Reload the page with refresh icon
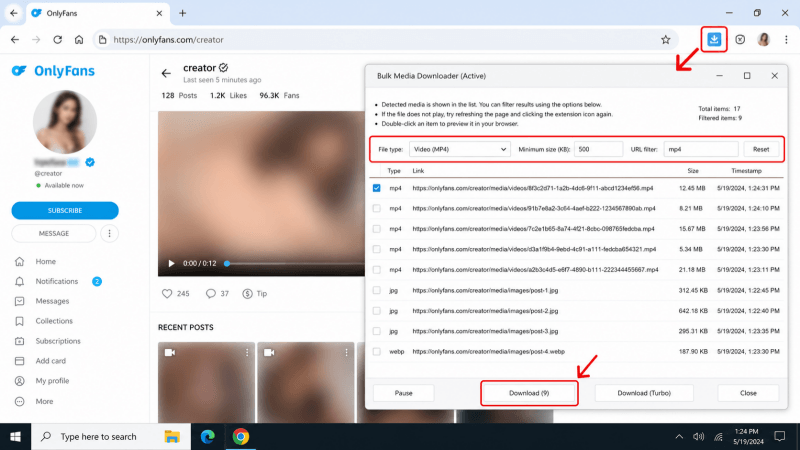Viewport: 800px width, 450px height. click(x=57, y=40)
